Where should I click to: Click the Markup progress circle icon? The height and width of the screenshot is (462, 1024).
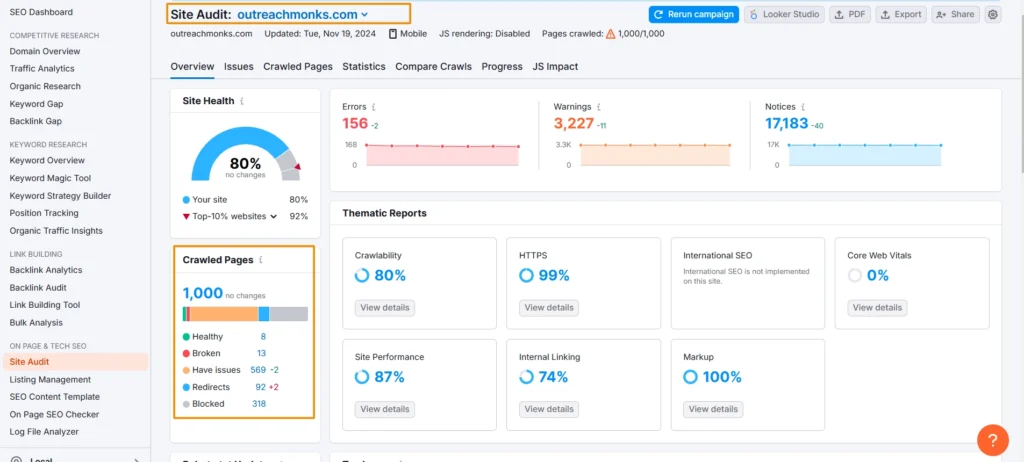(690, 377)
